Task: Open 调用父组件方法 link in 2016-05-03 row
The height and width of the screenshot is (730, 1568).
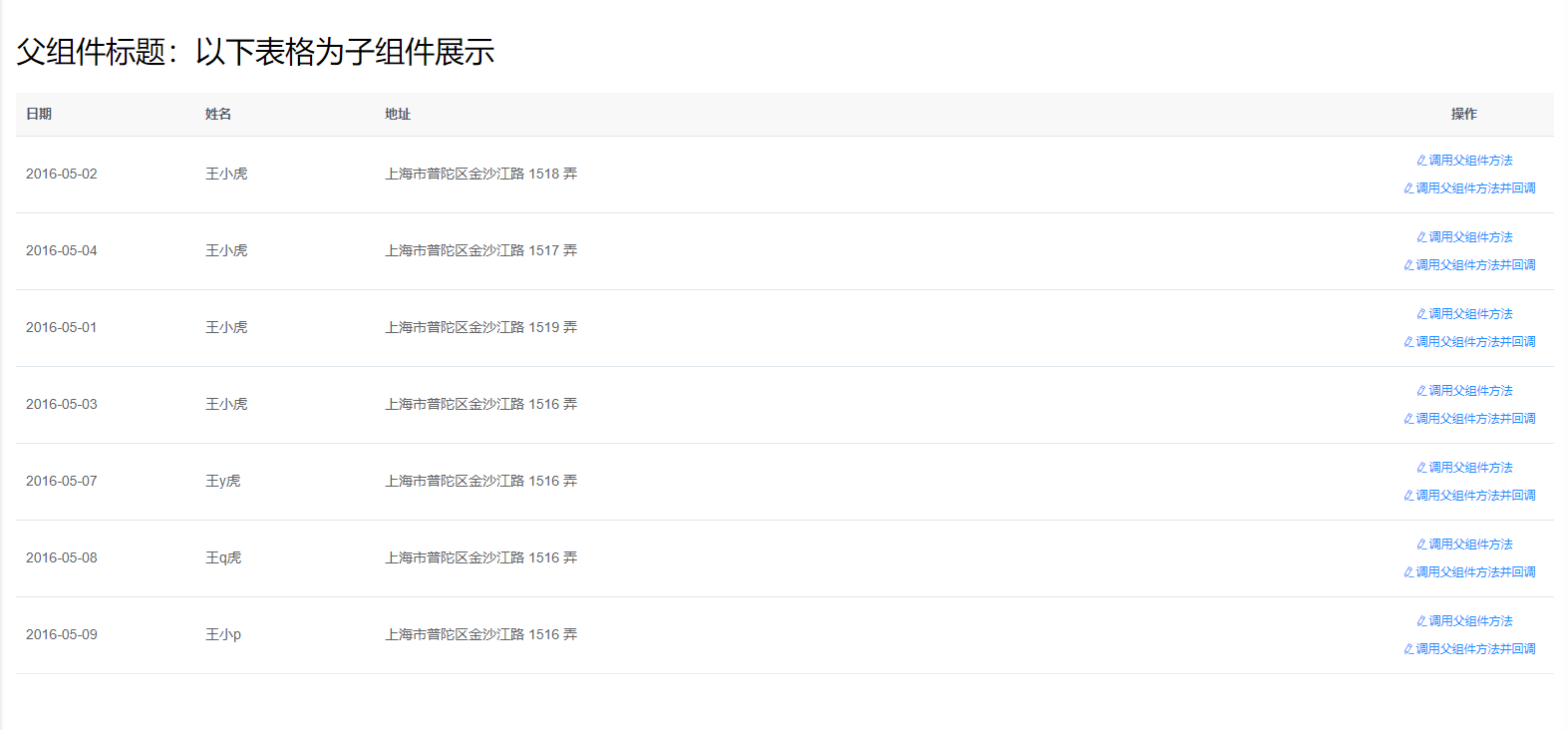Action: (x=1464, y=391)
